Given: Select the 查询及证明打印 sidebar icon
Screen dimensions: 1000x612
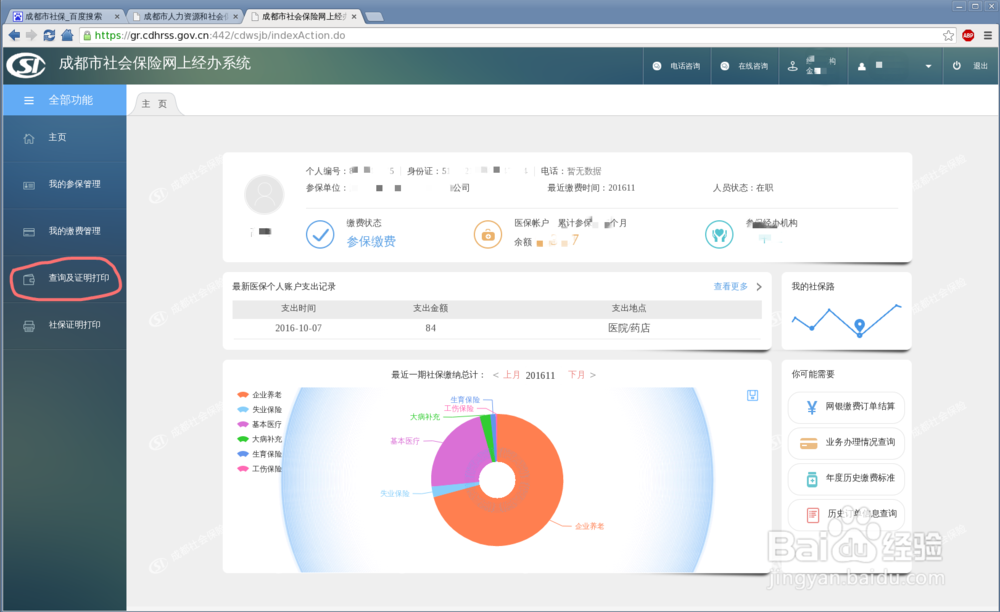Looking at the screenshot, I should 27,279.
